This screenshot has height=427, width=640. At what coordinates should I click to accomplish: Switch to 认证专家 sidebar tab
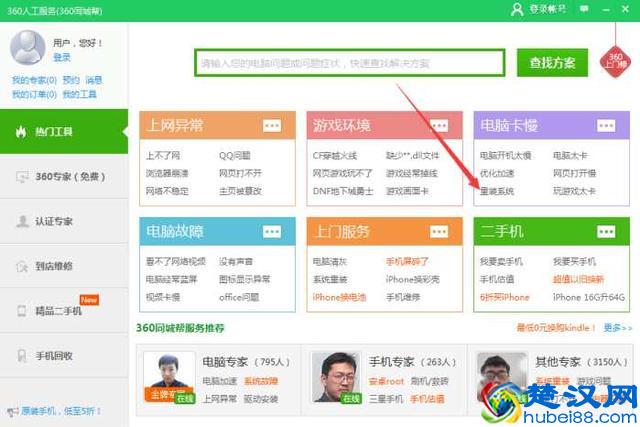click(64, 221)
